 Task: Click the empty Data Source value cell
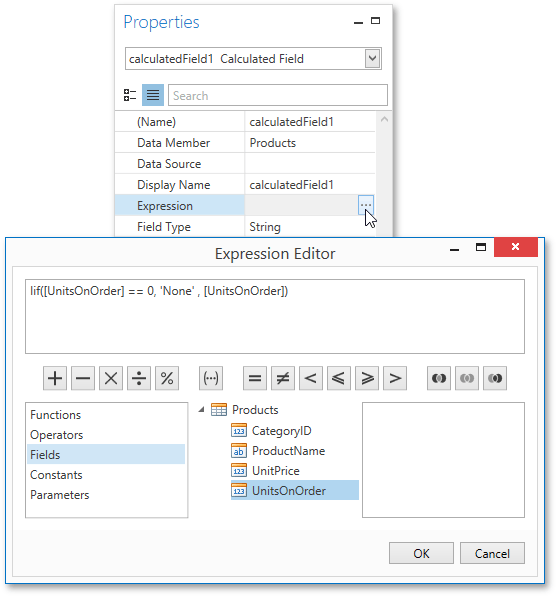point(310,163)
